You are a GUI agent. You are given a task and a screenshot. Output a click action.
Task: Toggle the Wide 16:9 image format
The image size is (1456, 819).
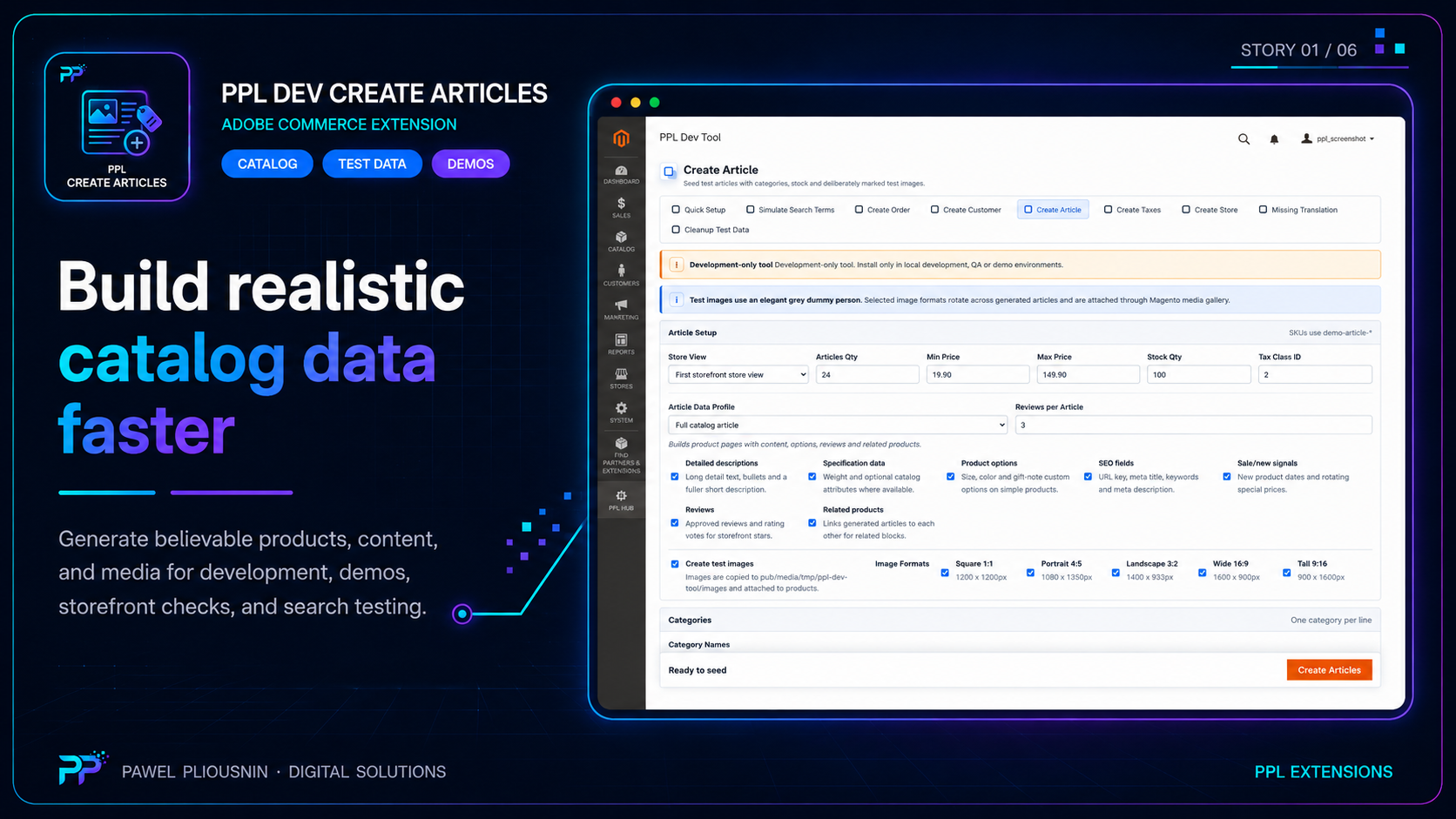tap(1203, 573)
